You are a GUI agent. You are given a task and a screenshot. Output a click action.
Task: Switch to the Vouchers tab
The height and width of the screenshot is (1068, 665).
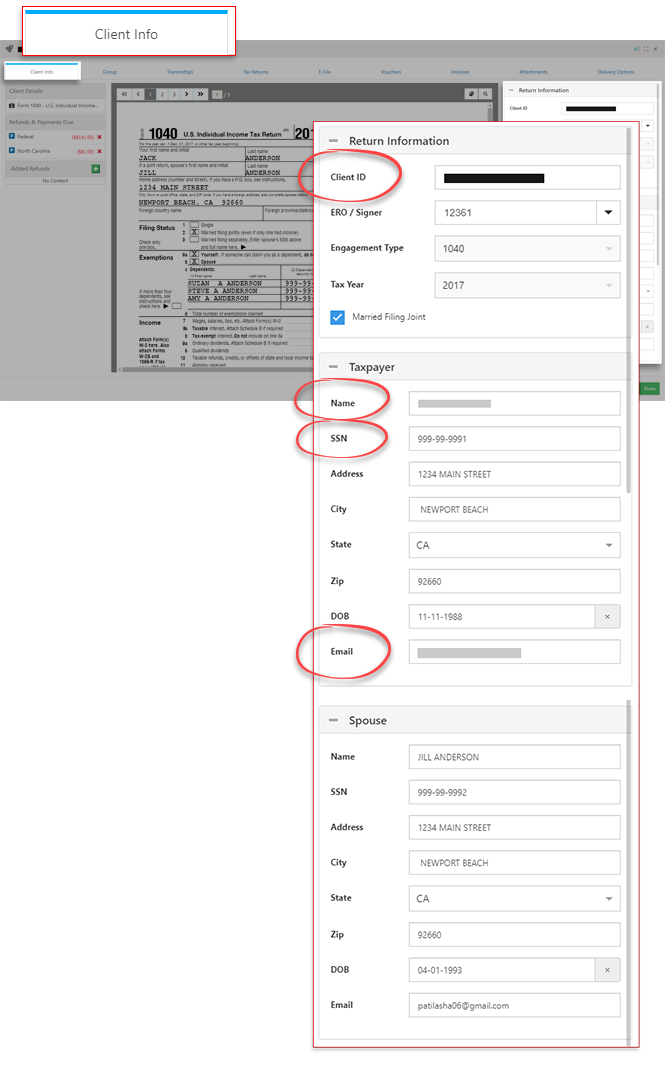(391, 72)
